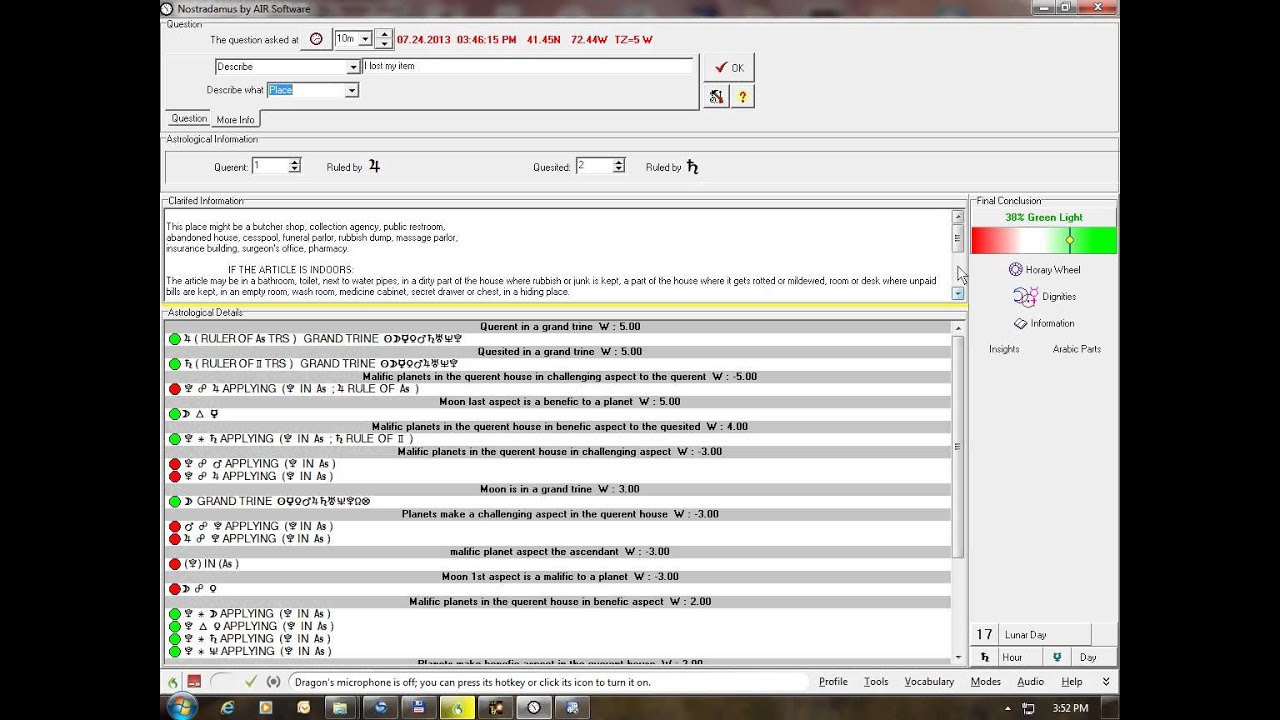Expand the DragonBar extras chevron
Screen dimensions: 1280x720
click(1106, 682)
